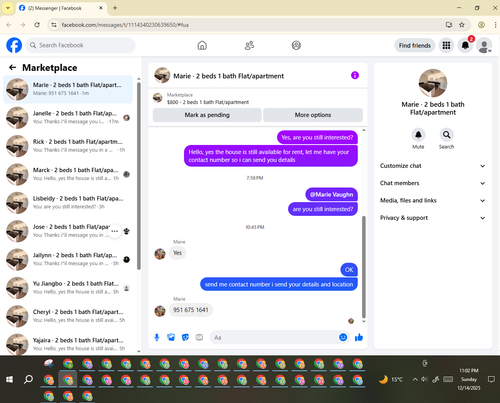
Task: Record a voice clip with microphone icon
Action: [x=157, y=337]
